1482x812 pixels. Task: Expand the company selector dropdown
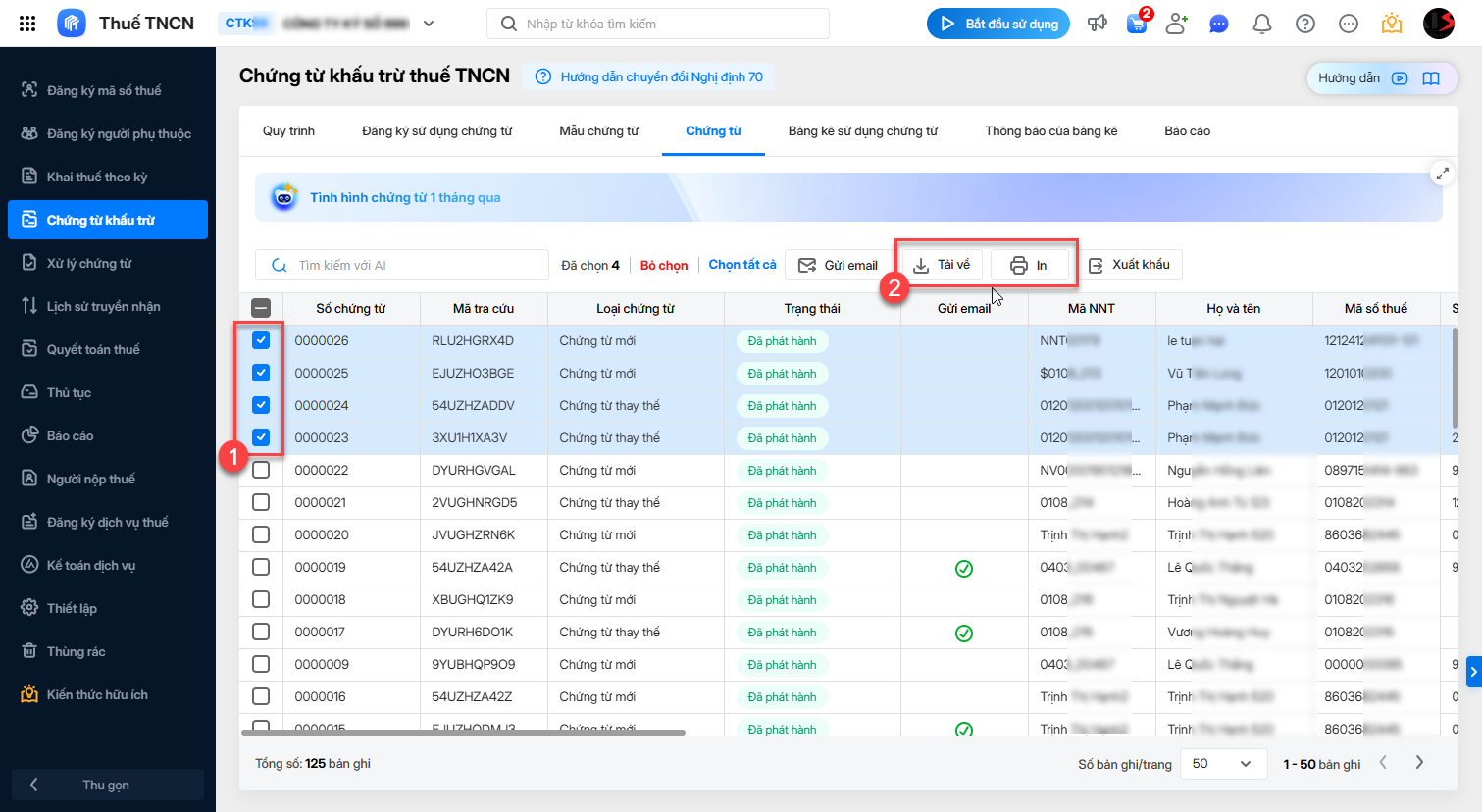pyautogui.click(x=429, y=24)
